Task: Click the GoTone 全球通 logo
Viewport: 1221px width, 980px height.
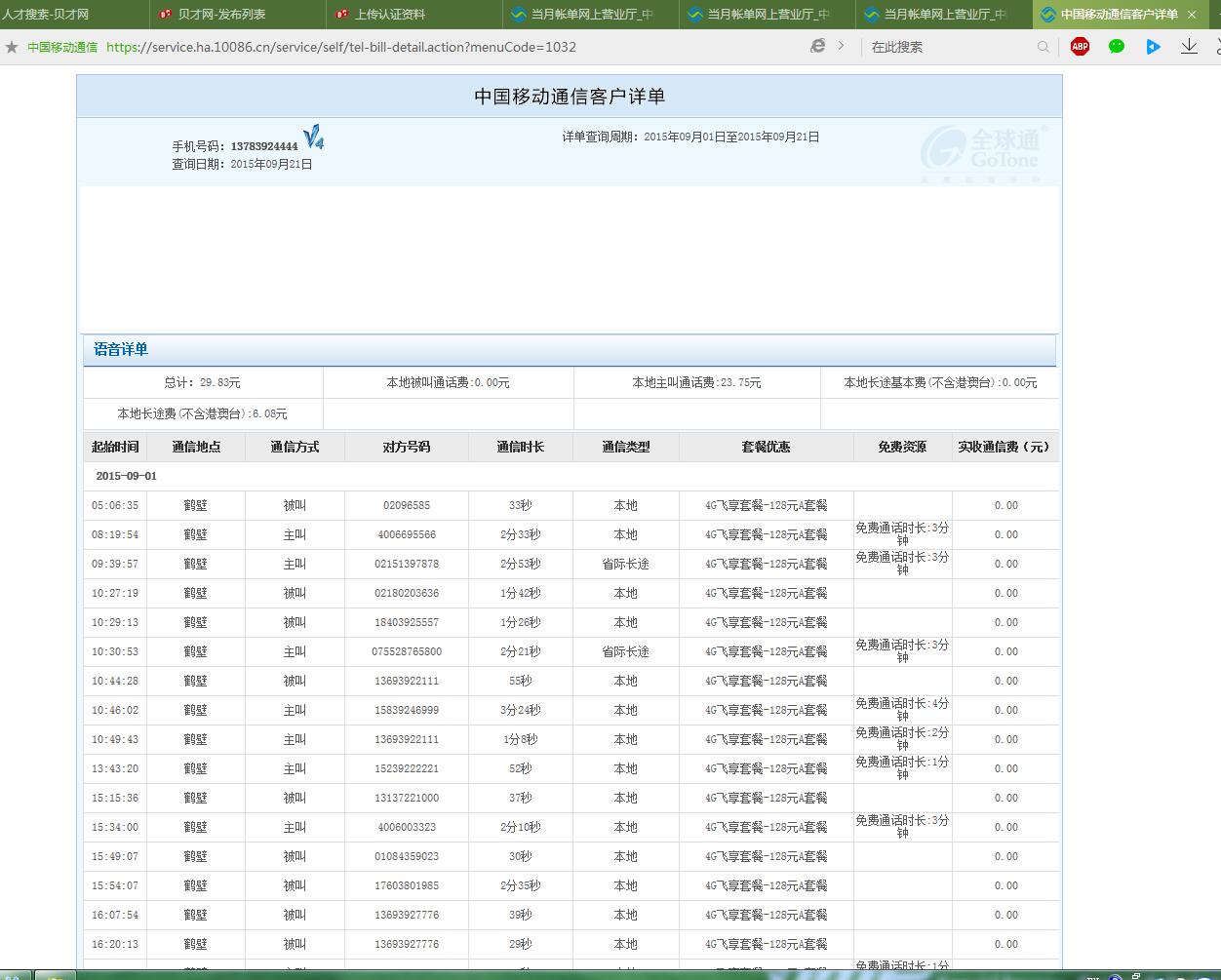Action: (x=983, y=151)
